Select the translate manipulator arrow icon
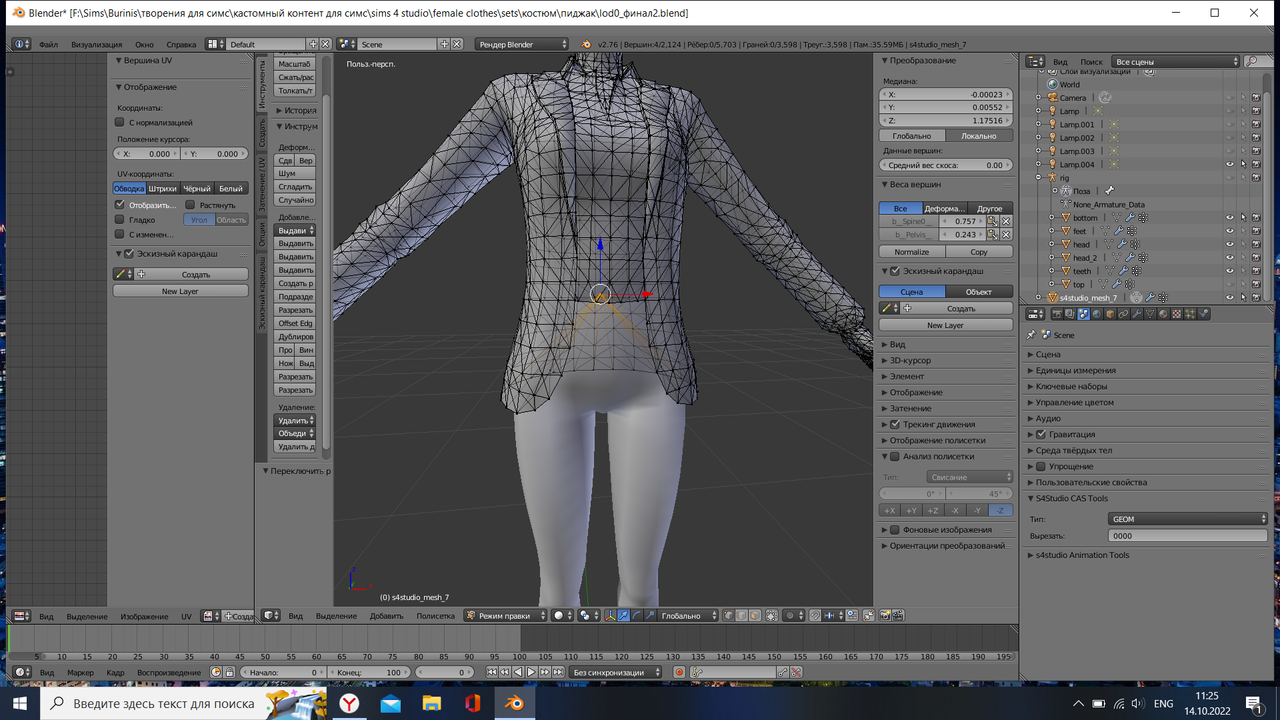 [624, 616]
